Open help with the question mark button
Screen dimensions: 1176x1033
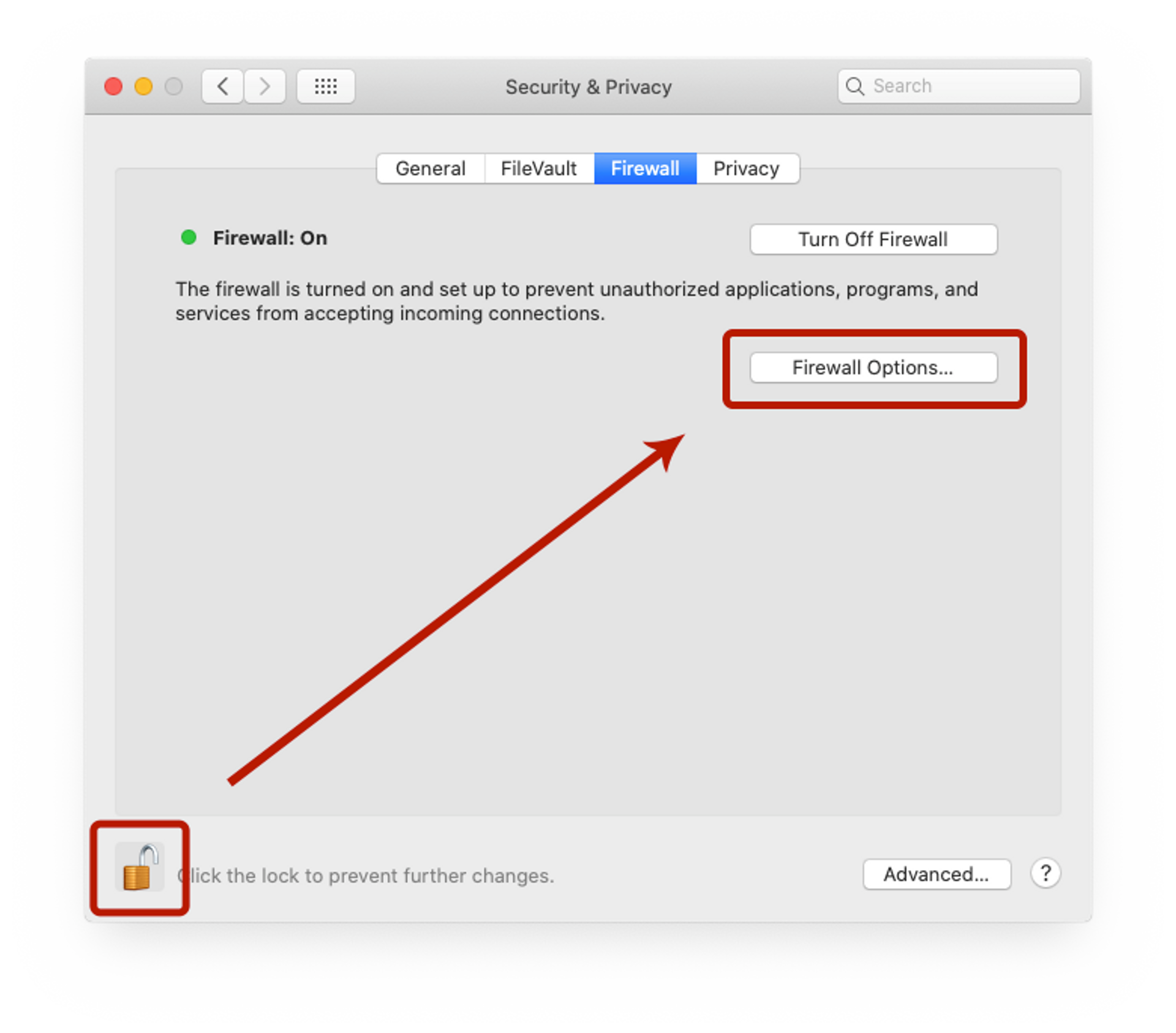(1046, 873)
